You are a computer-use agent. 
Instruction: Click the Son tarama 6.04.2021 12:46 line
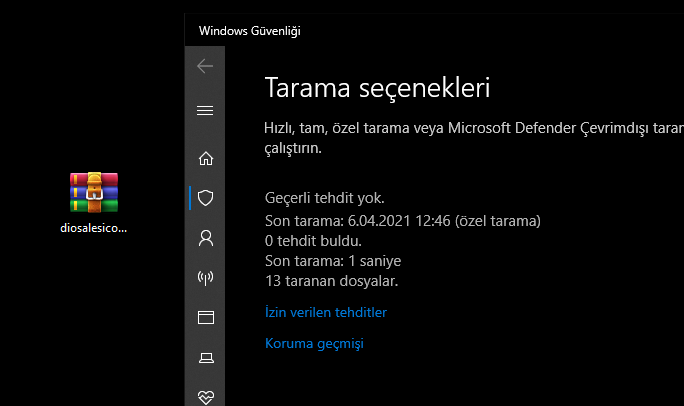point(403,221)
